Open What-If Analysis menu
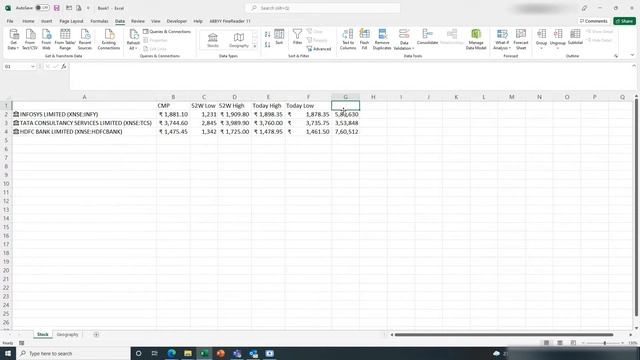The height and width of the screenshot is (360, 640). pyautogui.click(x=502, y=40)
